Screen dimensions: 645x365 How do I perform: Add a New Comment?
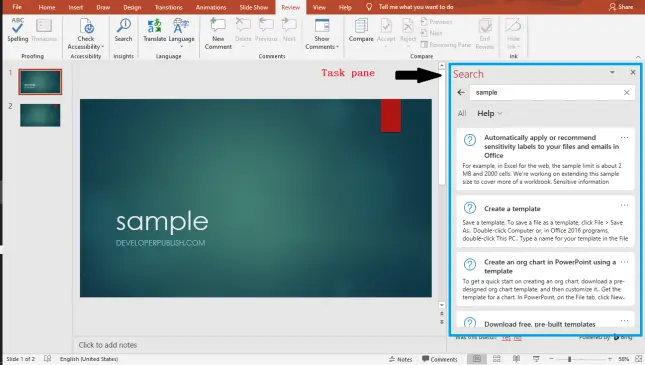[x=218, y=34]
